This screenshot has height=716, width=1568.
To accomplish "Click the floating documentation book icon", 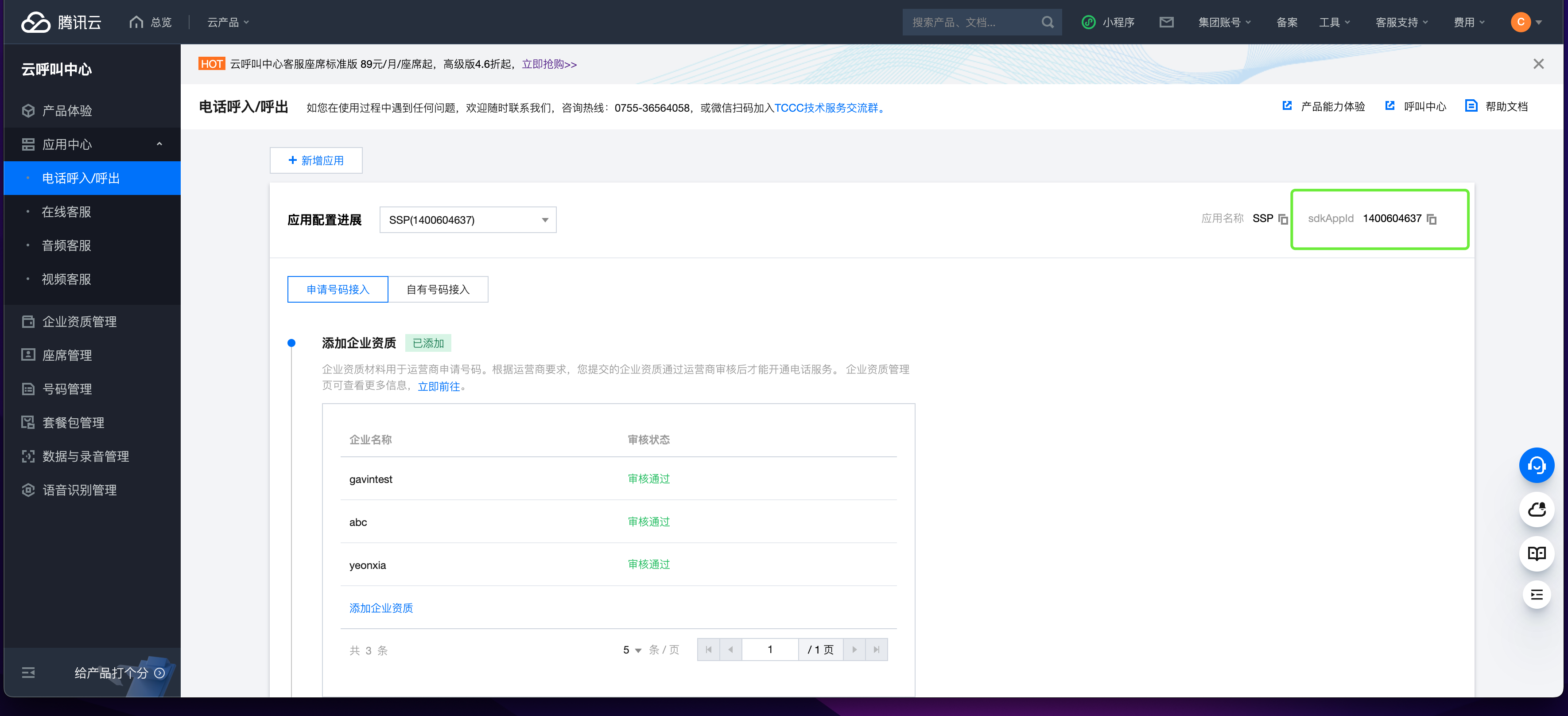I will 1537,553.
